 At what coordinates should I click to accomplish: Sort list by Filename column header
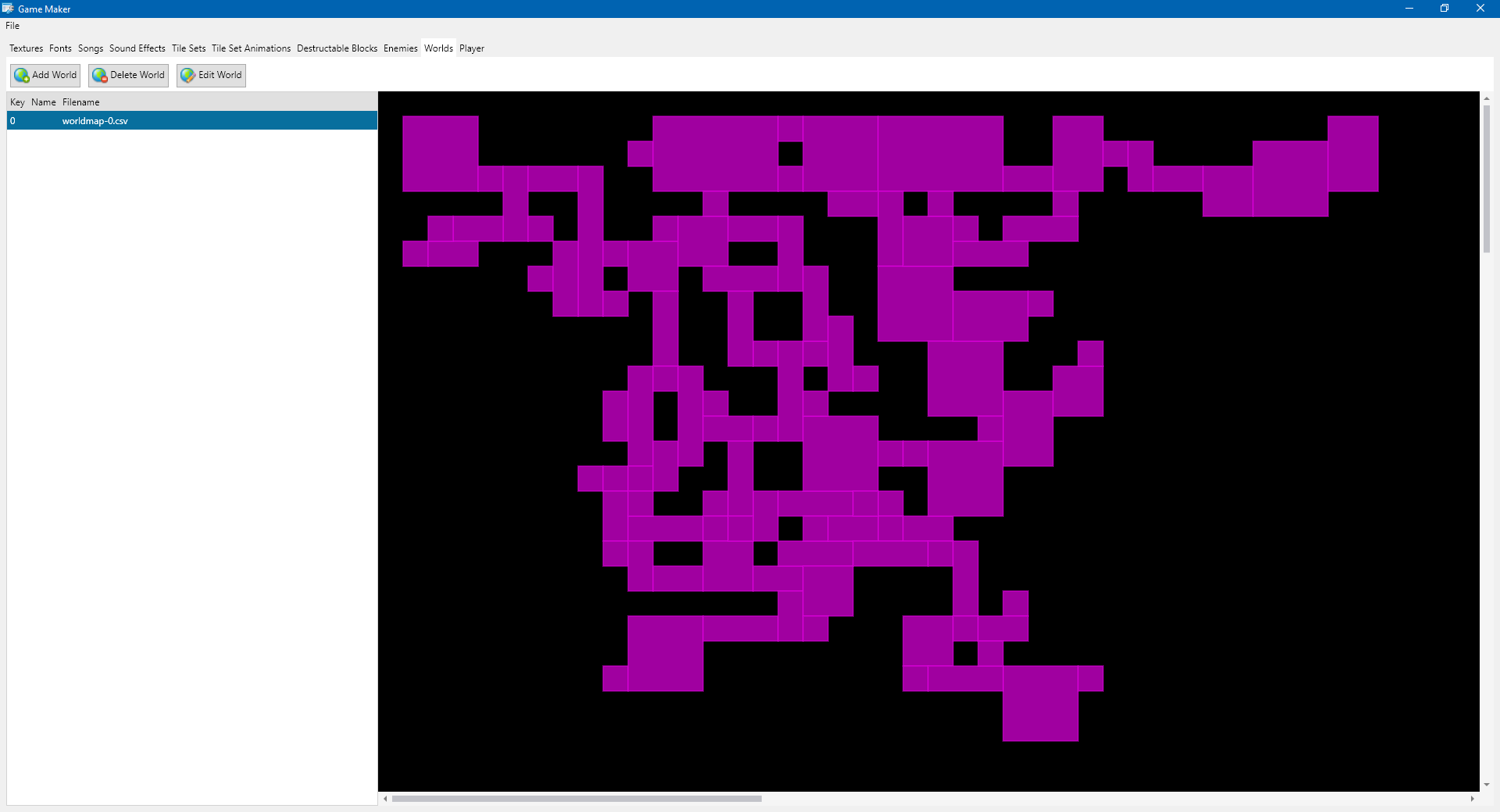[x=81, y=102]
